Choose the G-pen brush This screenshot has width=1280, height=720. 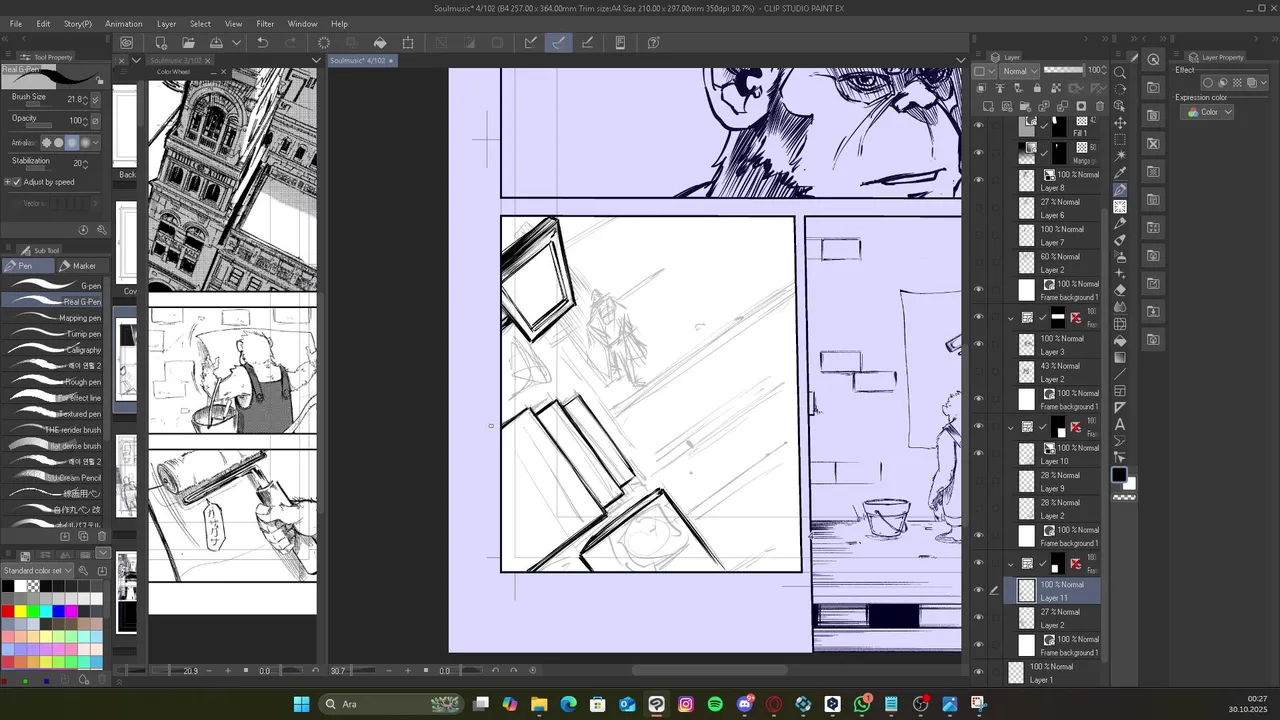[52, 286]
